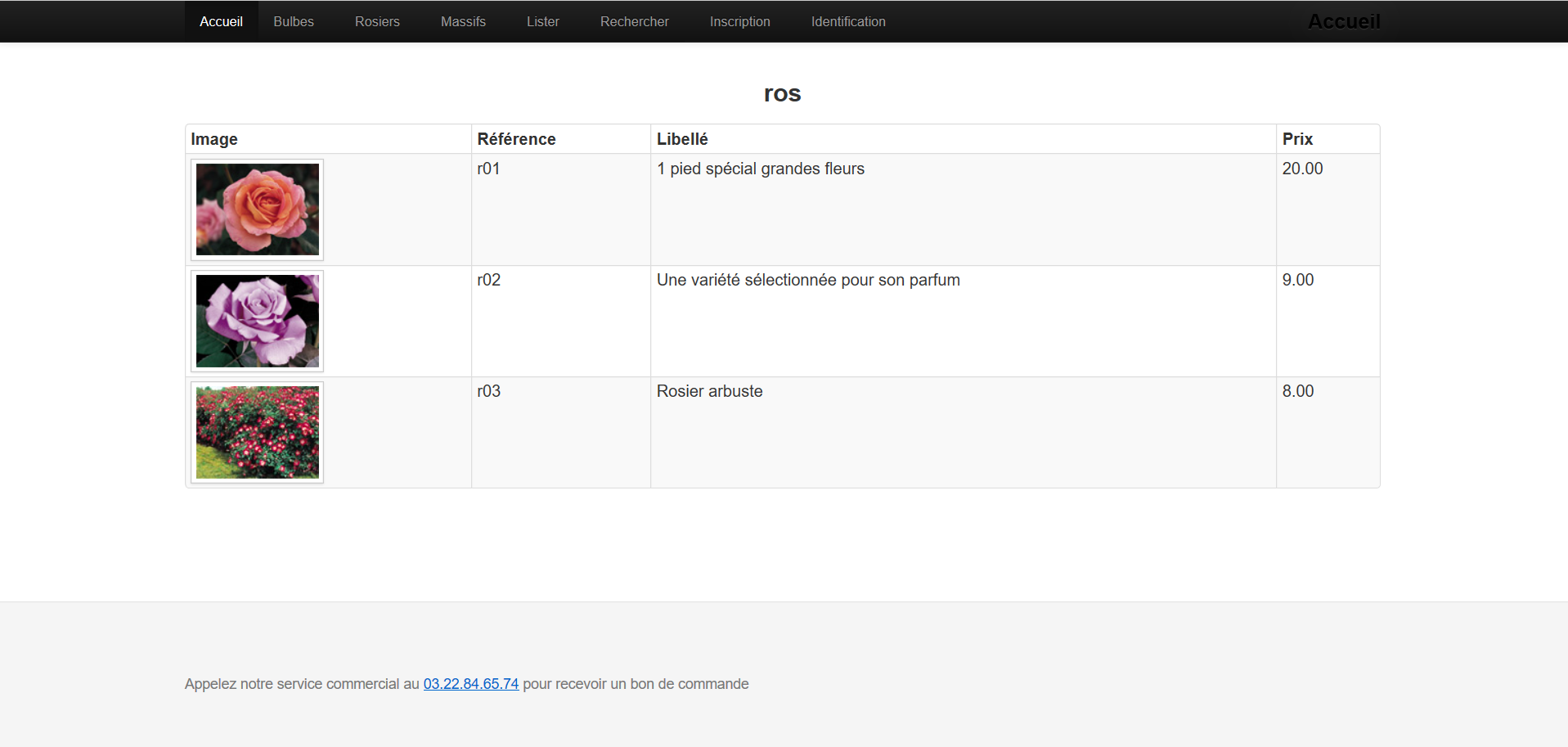Screen dimensions: 1568x747
Task: Click the Inscription link in navbar
Action: coord(739,21)
